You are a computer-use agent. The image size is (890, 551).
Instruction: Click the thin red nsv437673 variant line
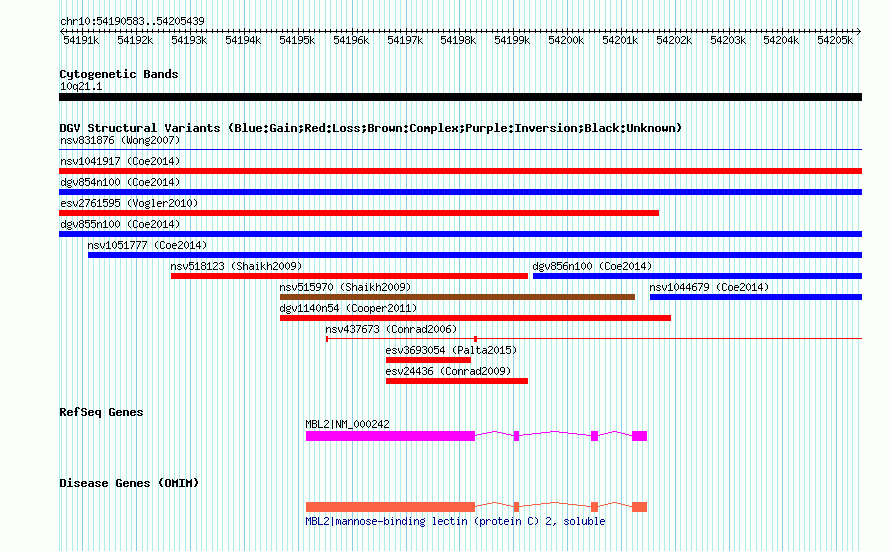(x=594, y=339)
